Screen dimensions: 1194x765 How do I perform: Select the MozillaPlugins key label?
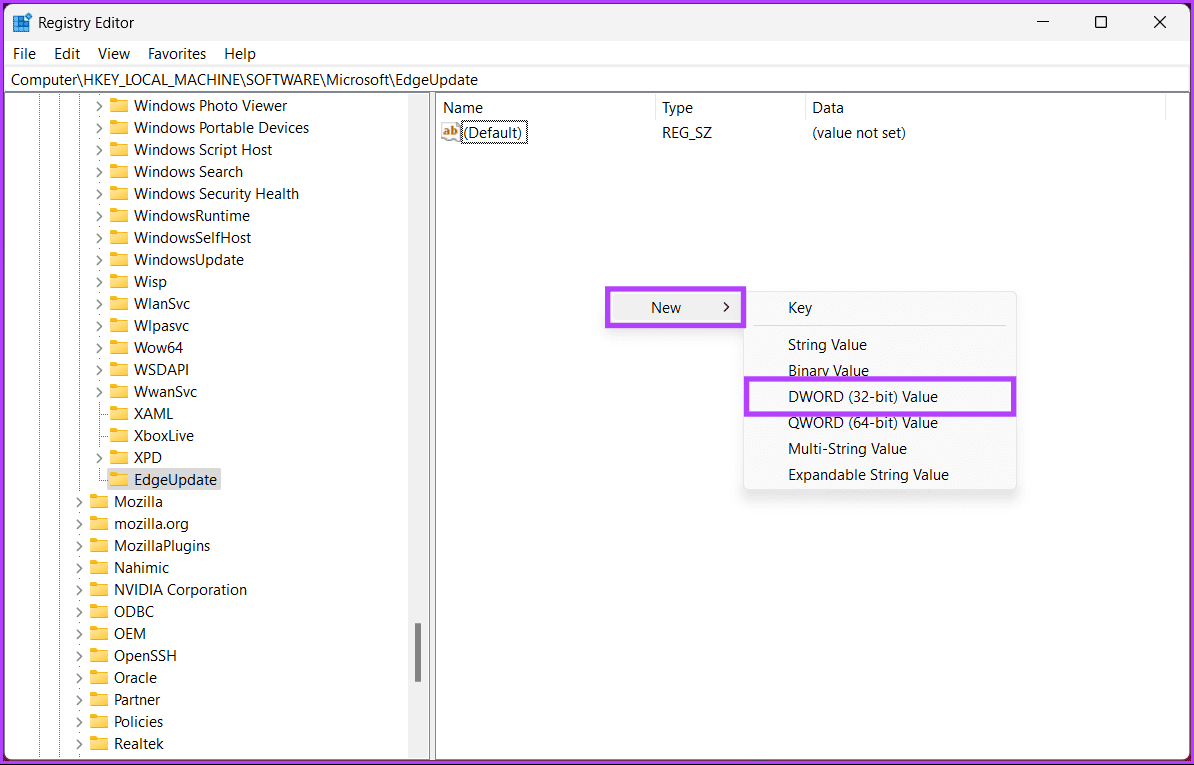[x=162, y=546]
